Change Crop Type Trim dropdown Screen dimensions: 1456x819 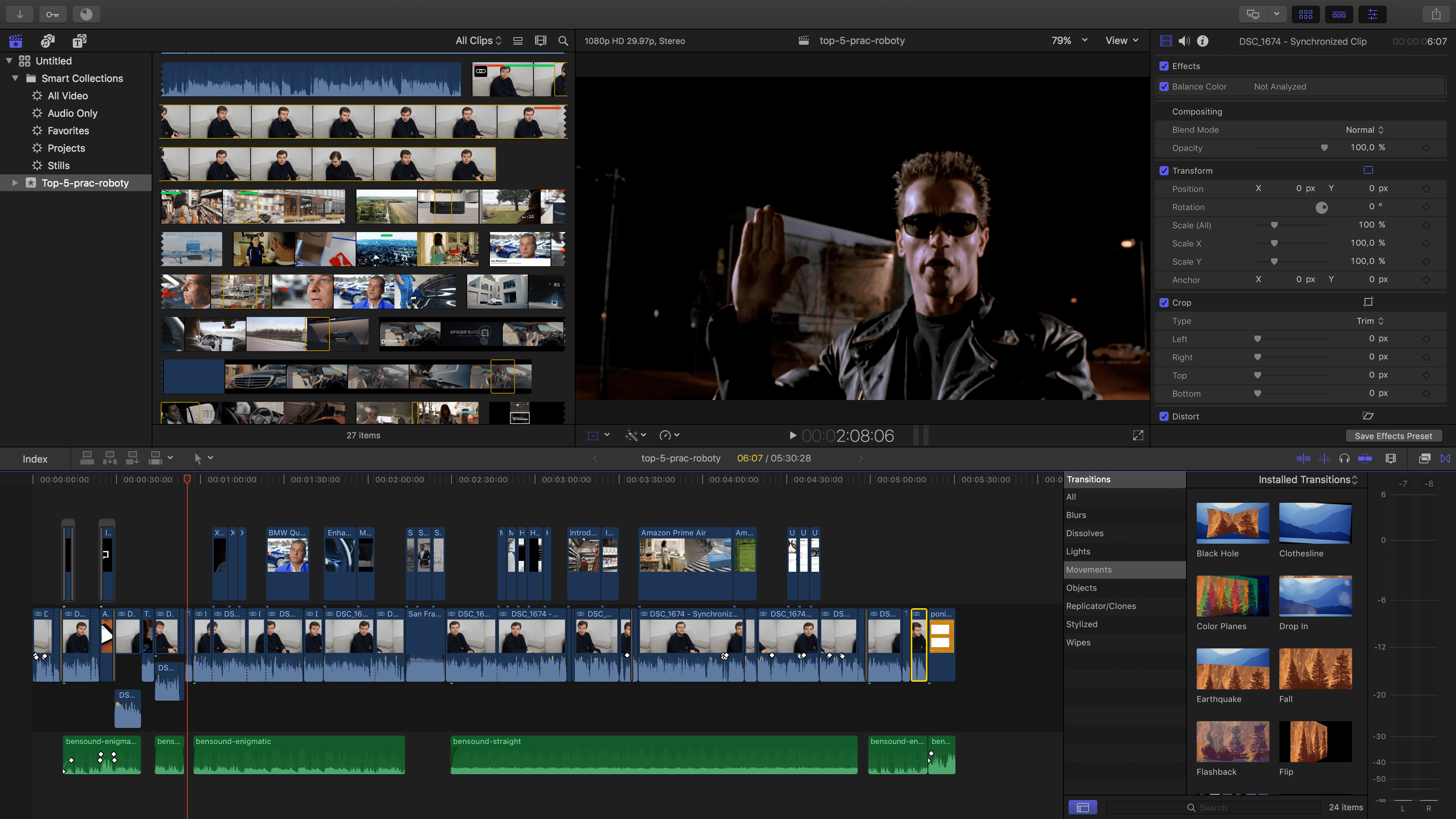pos(1370,321)
